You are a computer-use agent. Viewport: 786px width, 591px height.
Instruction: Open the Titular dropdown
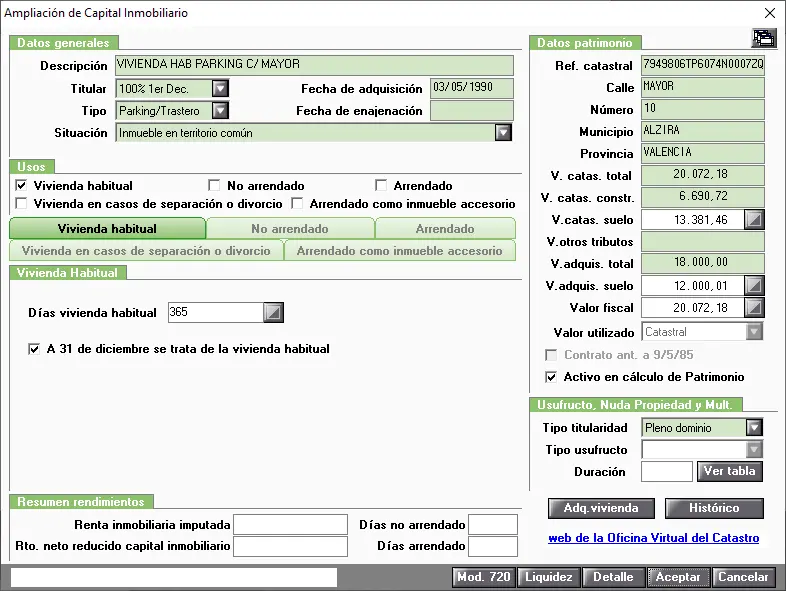click(x=220, y=89)
